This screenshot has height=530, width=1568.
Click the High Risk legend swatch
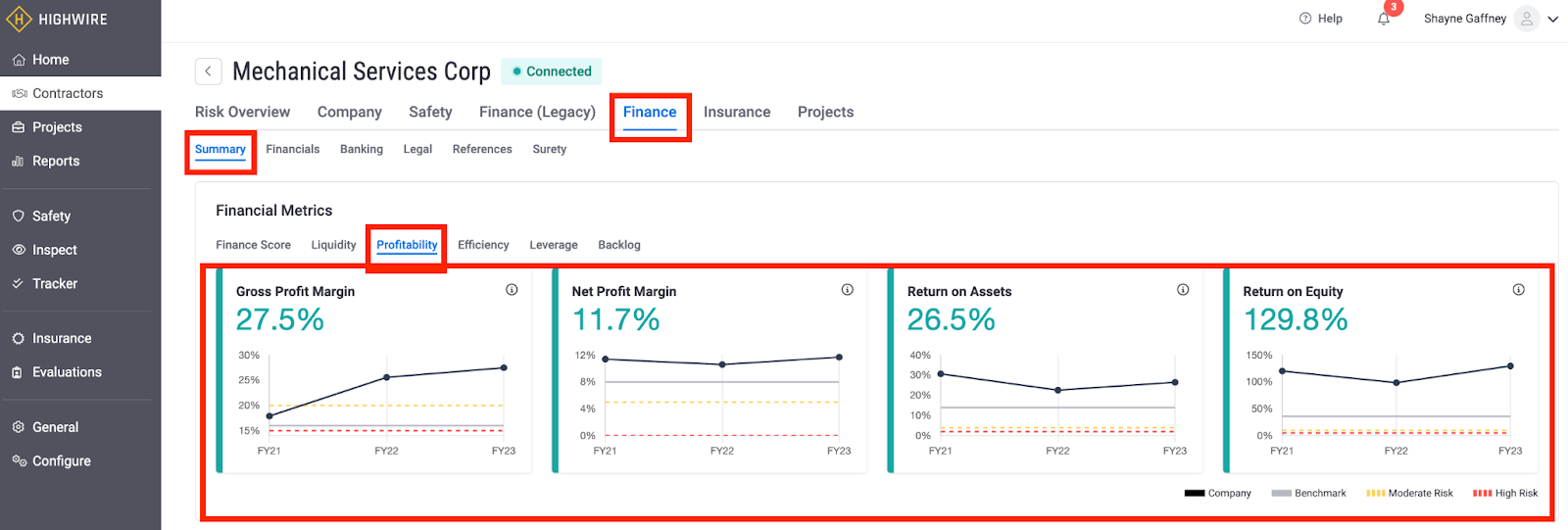pyautogui.click(x=1482, y=494)
